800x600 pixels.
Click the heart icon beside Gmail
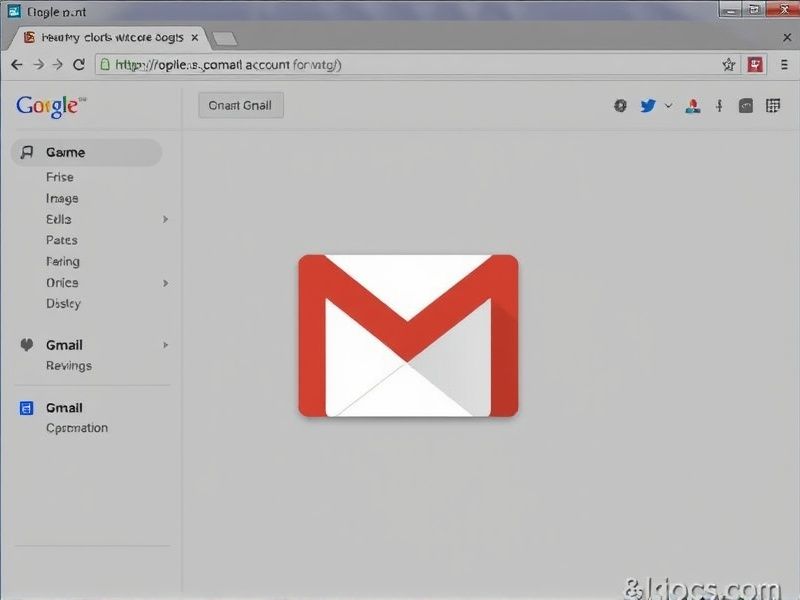click(x=27, y=345)
